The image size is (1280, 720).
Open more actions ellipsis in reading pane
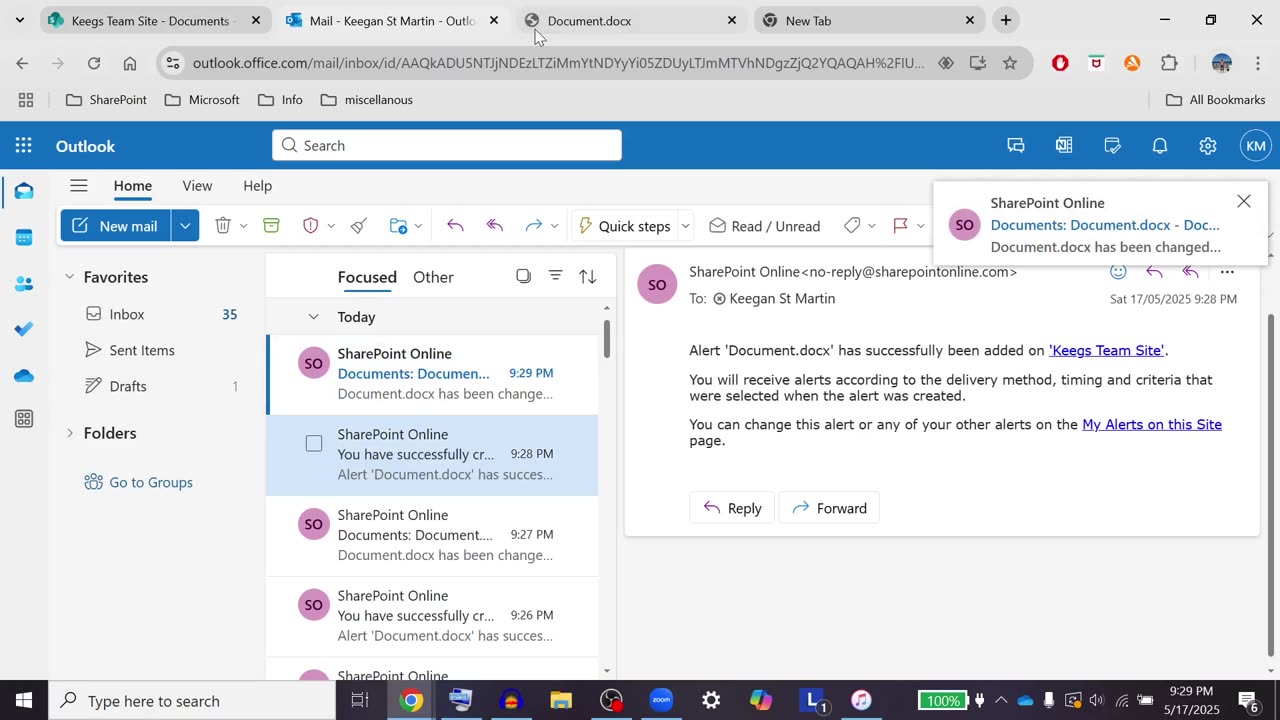coord(1227,272)
